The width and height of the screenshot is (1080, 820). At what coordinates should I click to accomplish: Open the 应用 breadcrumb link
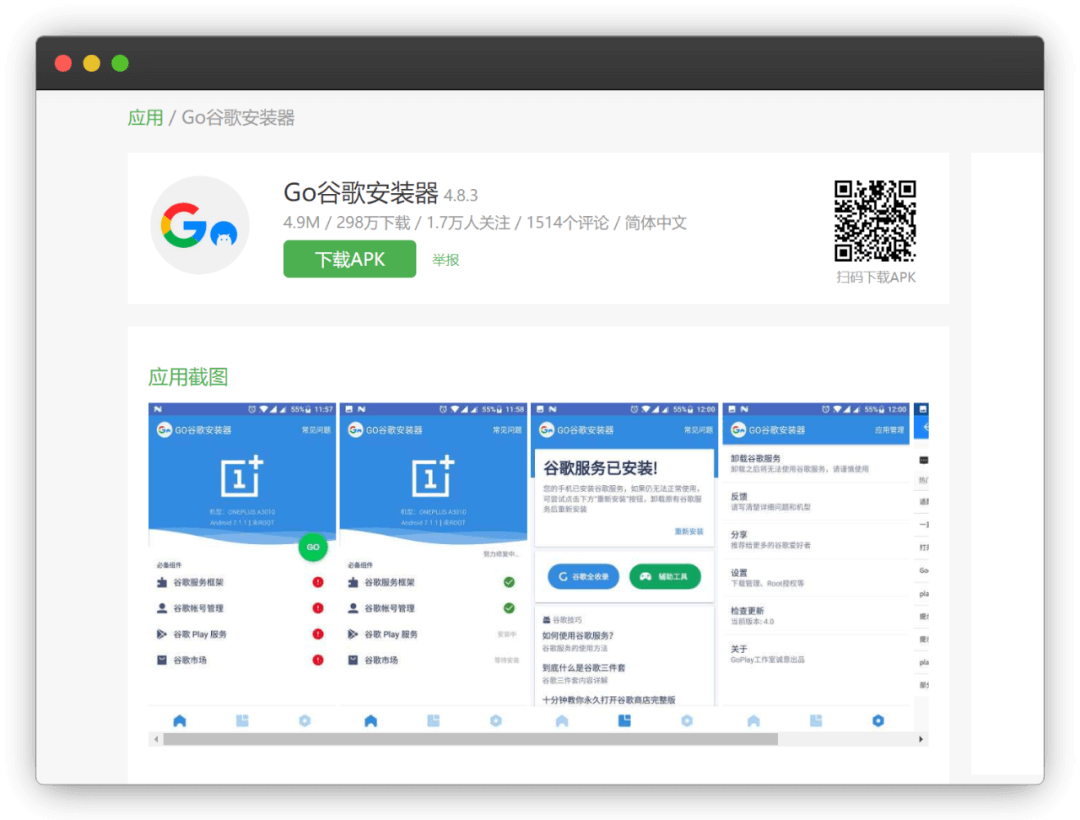point(145,118)
